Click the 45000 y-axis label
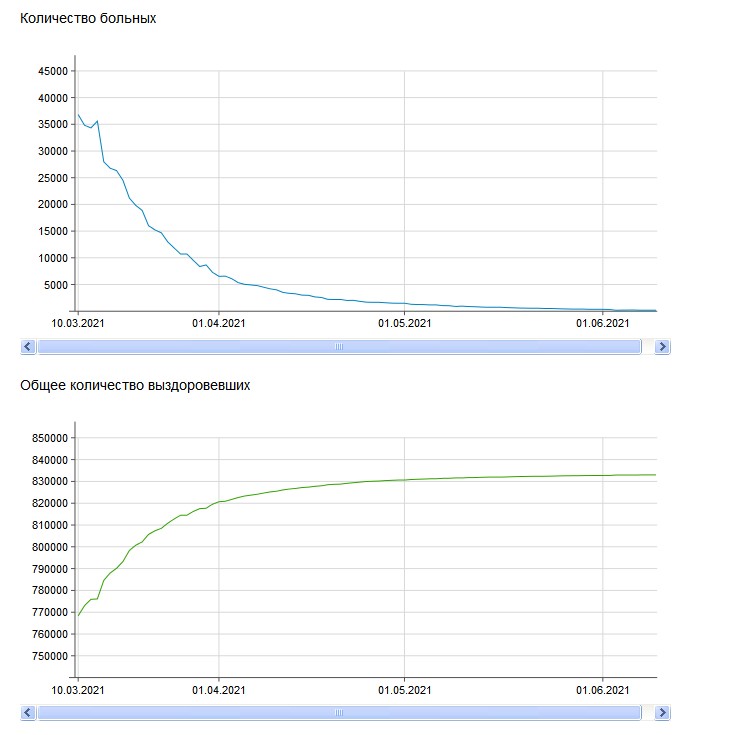Image resolution: width=749 pixels, height=735 pixels. tap(52, 71)
